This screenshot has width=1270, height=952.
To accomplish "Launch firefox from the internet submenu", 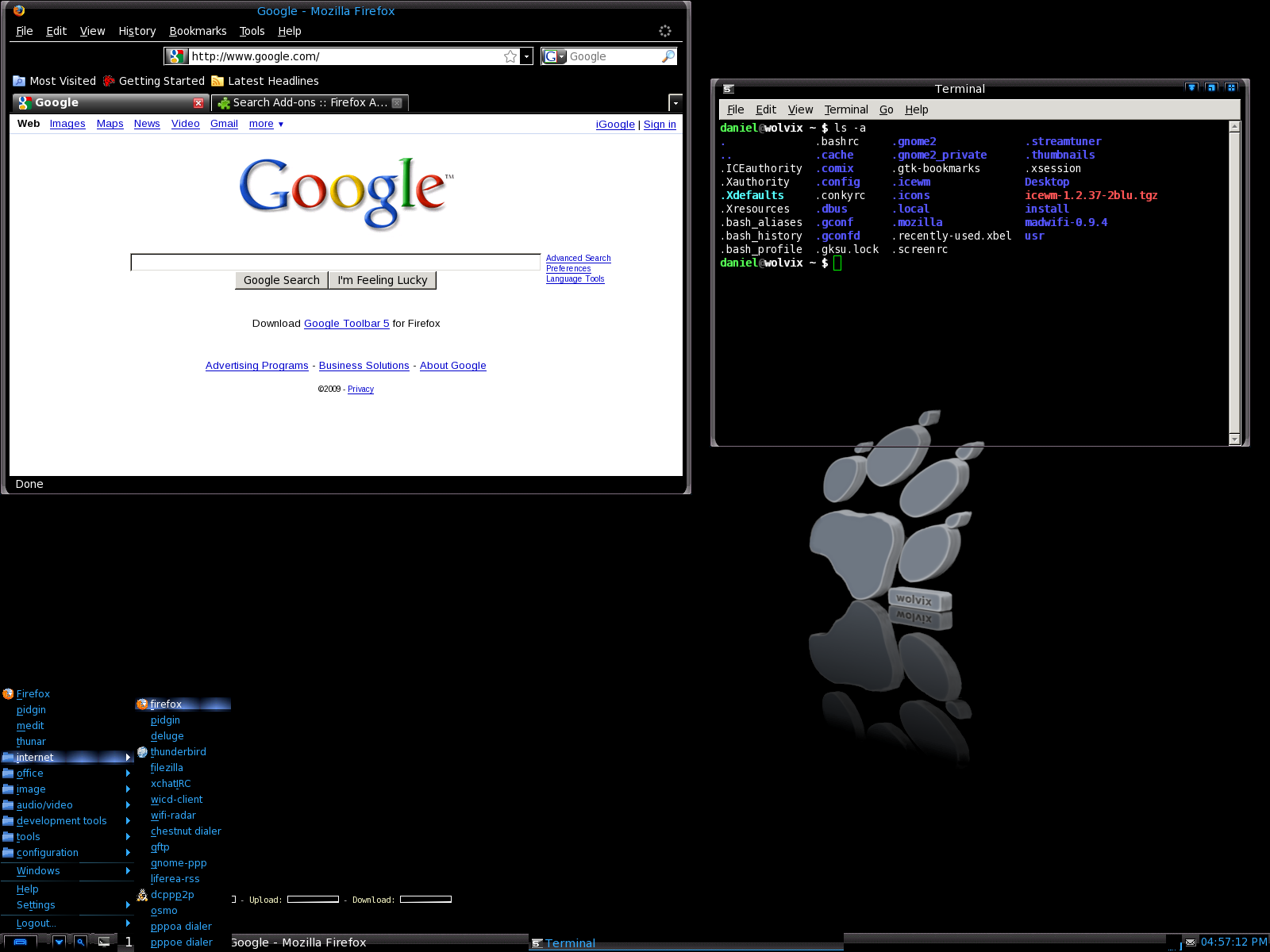I will tap(183, 704).
